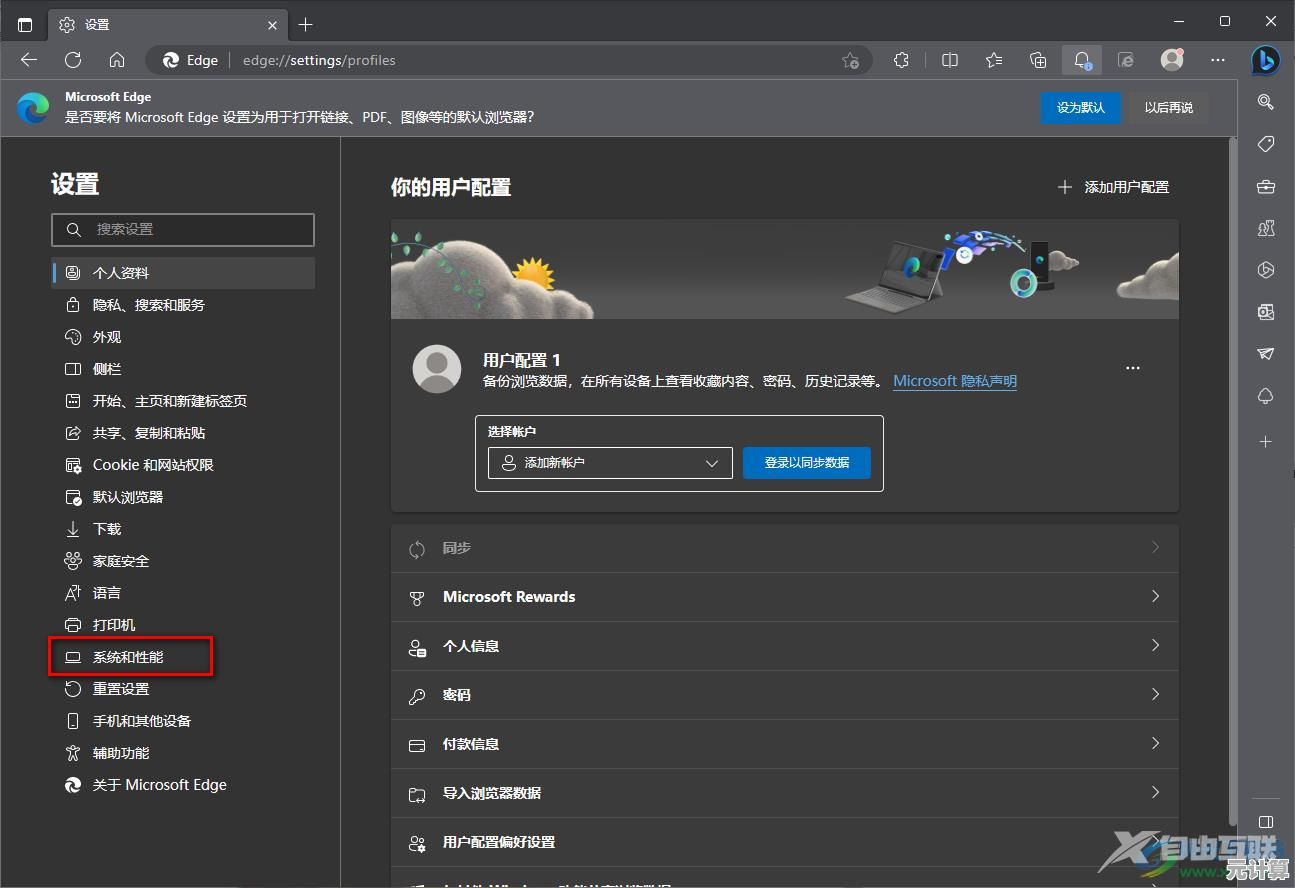Click the Bing chat icon in sidebar
Screen dimensions: 1295x888
1265,61
